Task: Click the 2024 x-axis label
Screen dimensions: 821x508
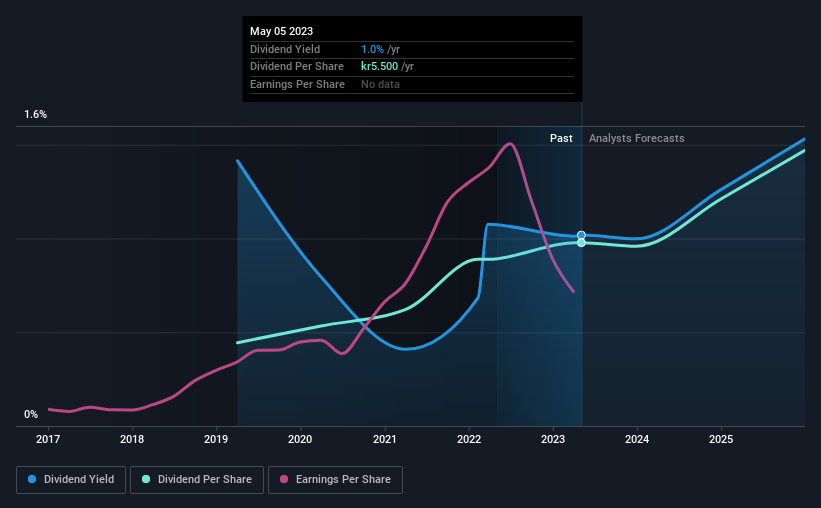Action: 637,439
